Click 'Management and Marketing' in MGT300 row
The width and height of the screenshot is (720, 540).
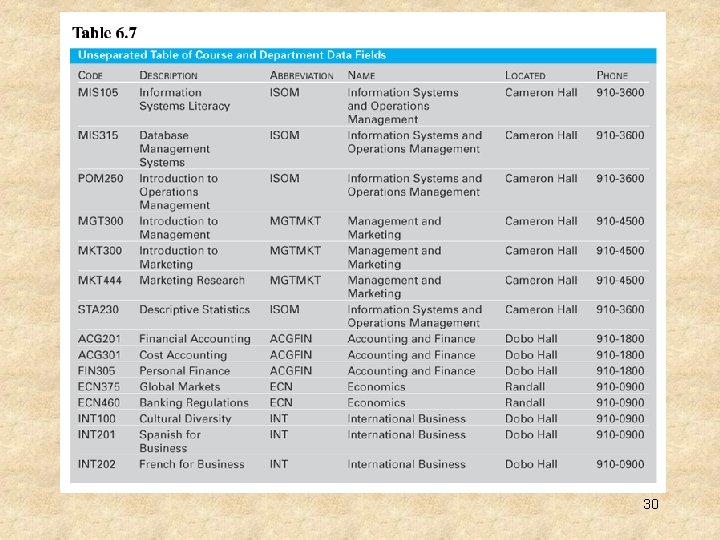pos(394,228)
